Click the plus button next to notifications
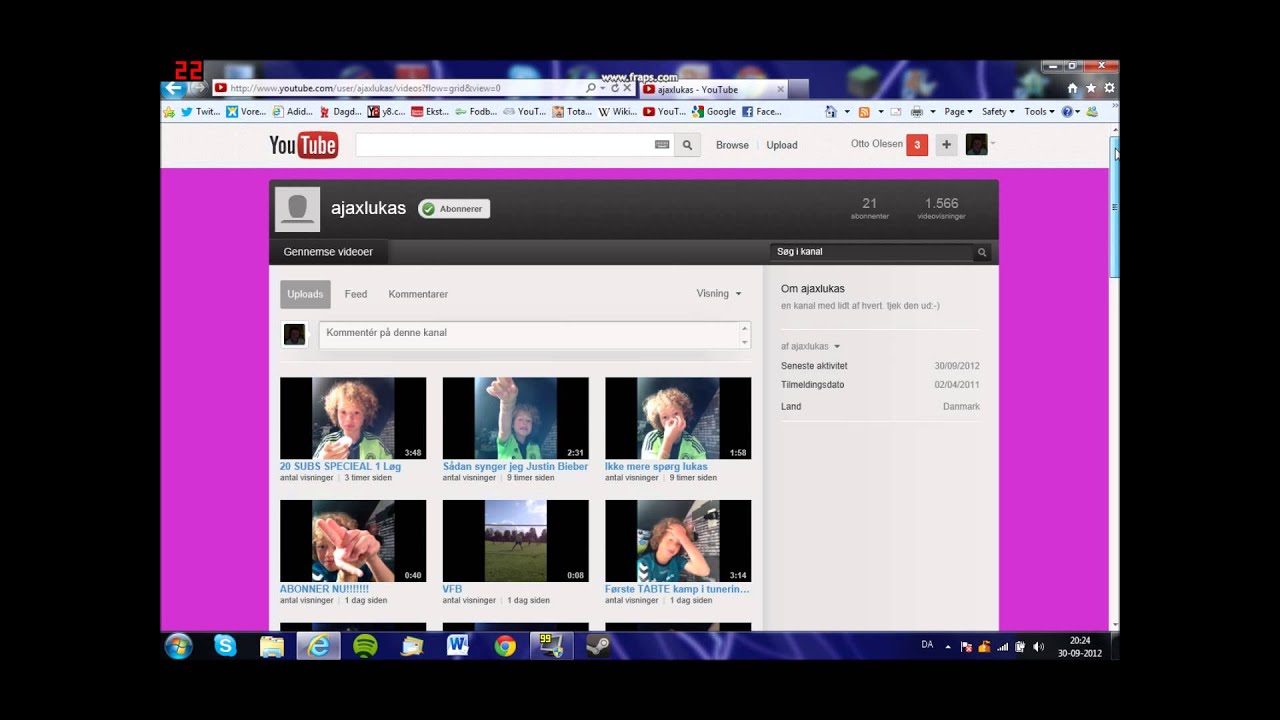Image resolution: width=1280 pixels, height=720 pixels. pyautogui.click(x=946, y=145)
